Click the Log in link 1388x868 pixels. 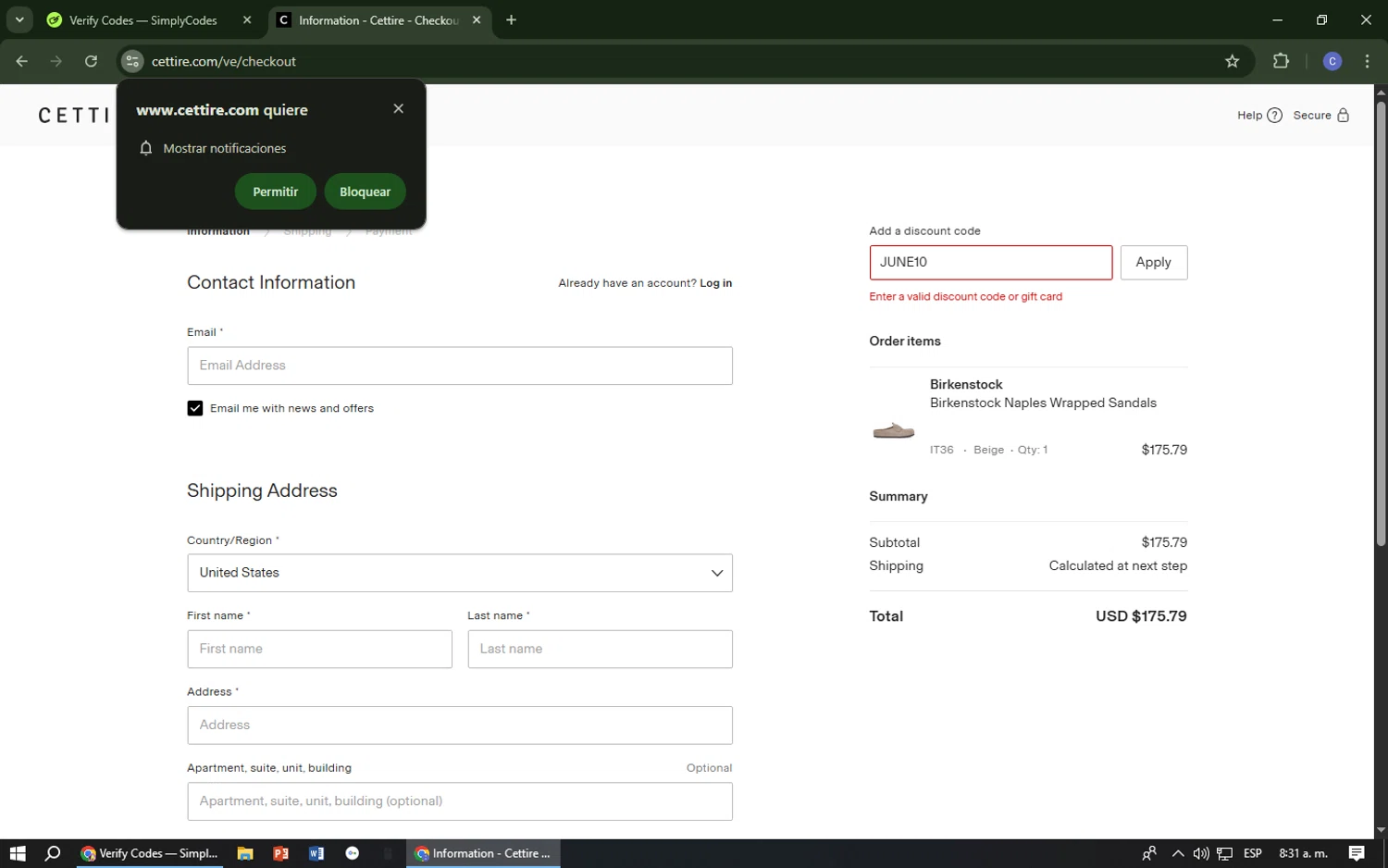pos(715,283)
